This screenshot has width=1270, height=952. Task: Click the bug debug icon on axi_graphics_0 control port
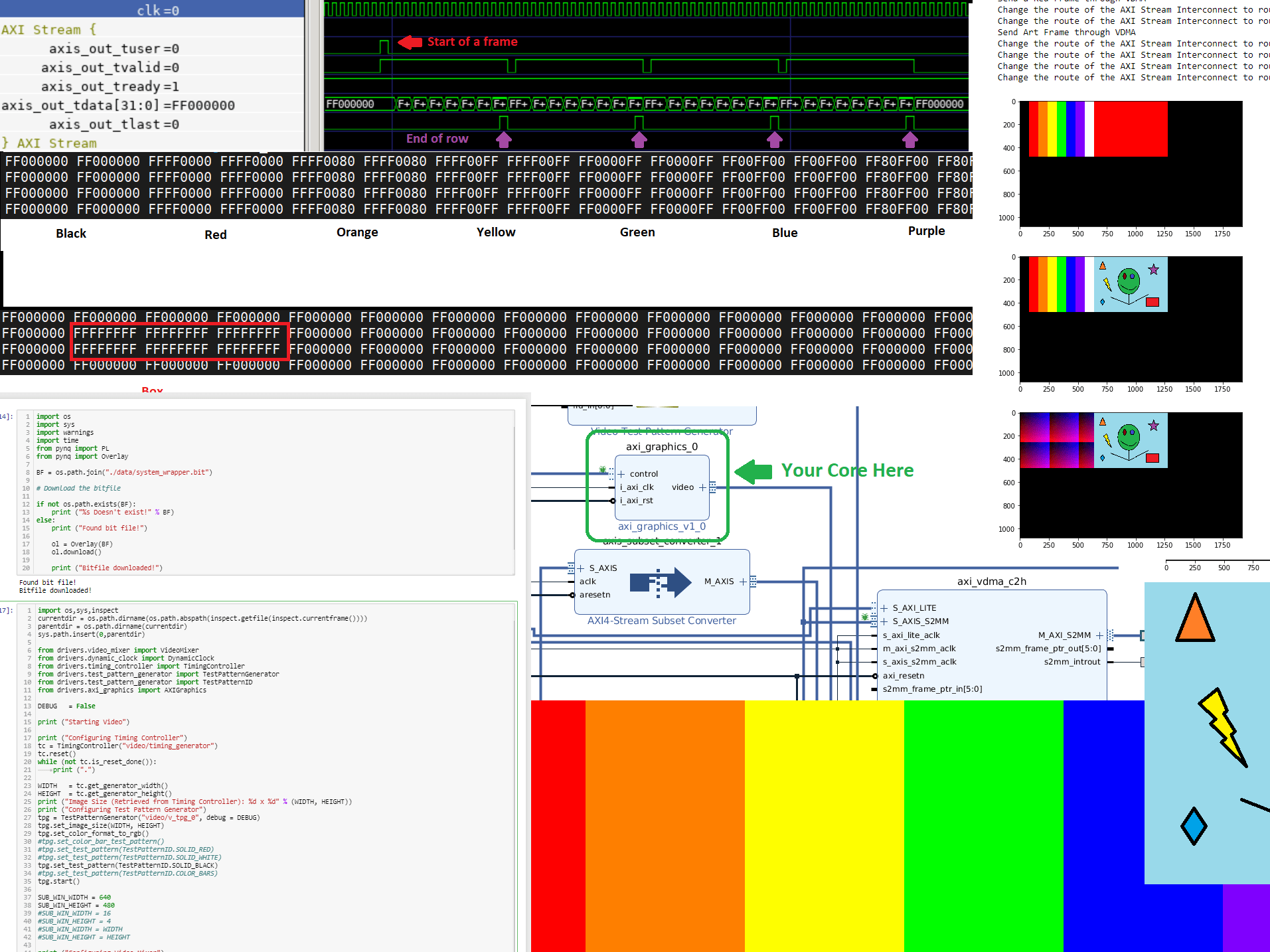point(602,469)
